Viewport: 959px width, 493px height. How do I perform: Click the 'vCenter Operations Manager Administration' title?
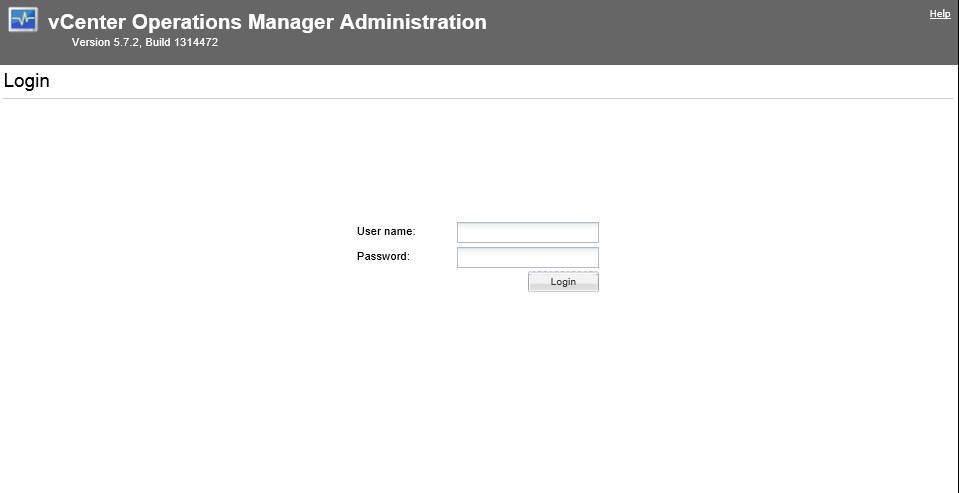pyautogui.click(x=267, y=22)
